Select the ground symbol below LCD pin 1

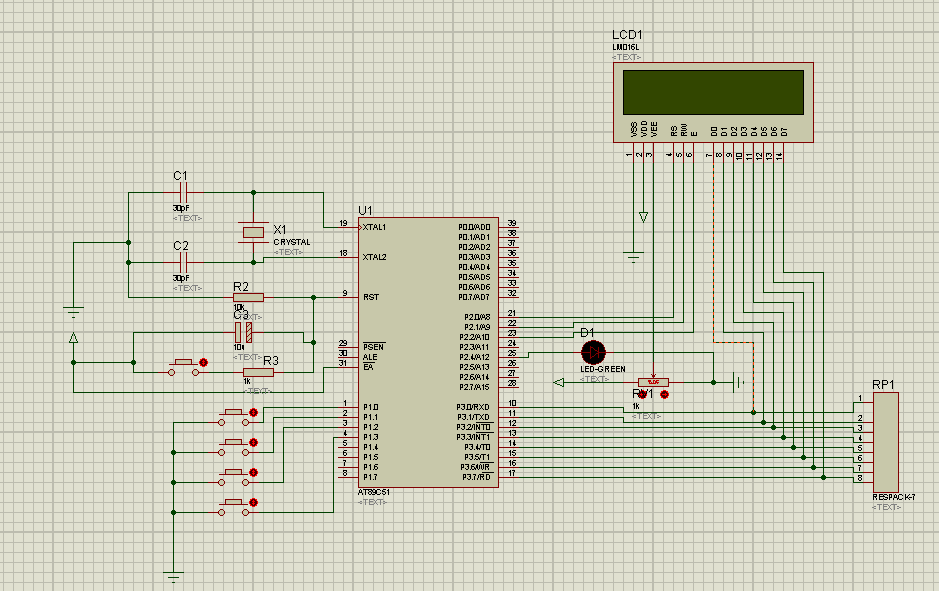(634, 257)
